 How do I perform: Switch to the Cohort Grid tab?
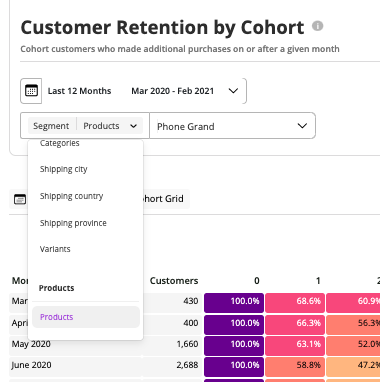163,199
